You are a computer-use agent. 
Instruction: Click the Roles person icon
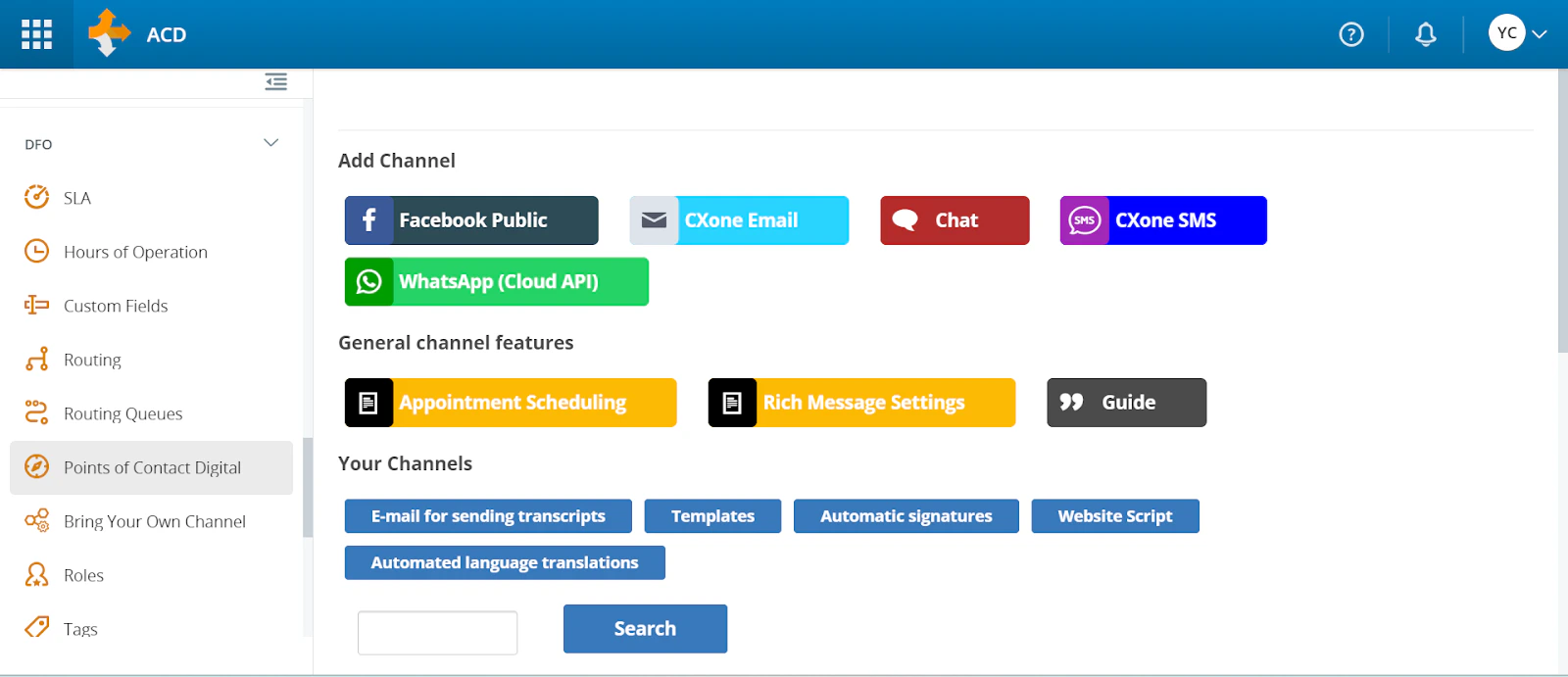[x=36, y=574]
